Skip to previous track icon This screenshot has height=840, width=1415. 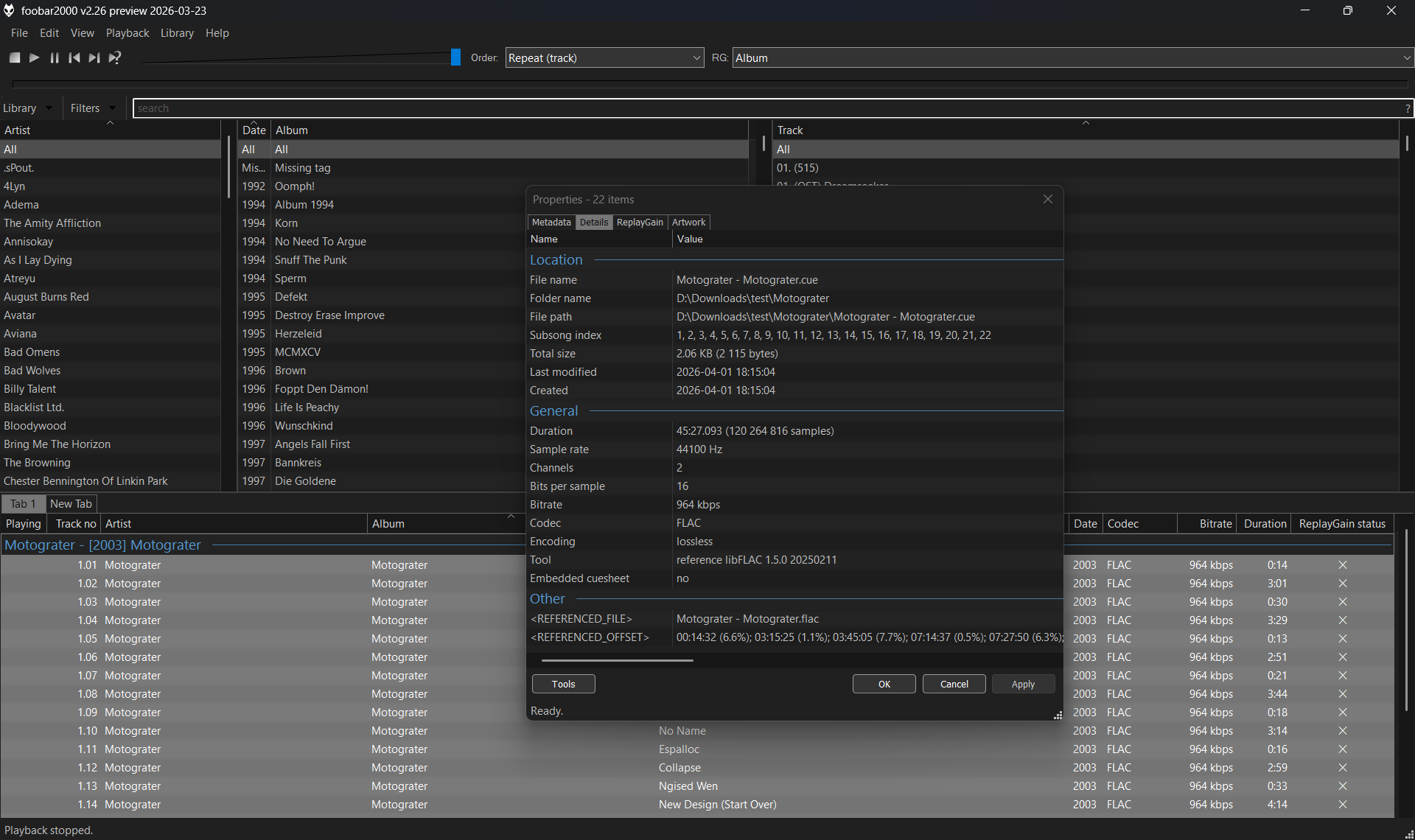[74, 57]
